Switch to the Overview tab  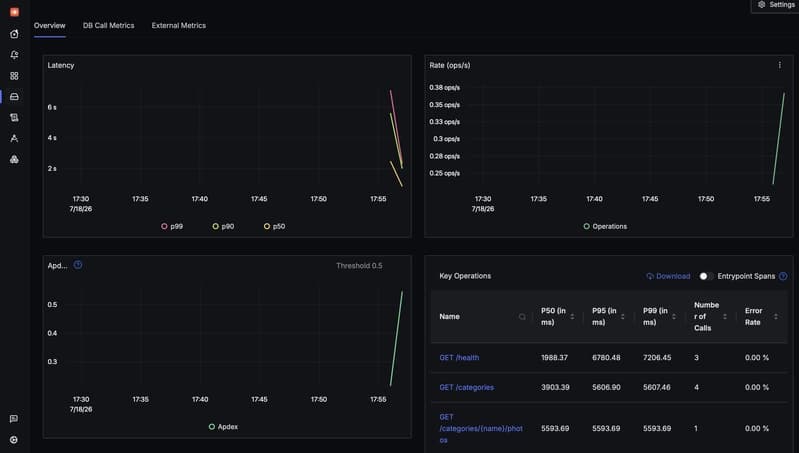pyautogui.click(x=49, y=25)
